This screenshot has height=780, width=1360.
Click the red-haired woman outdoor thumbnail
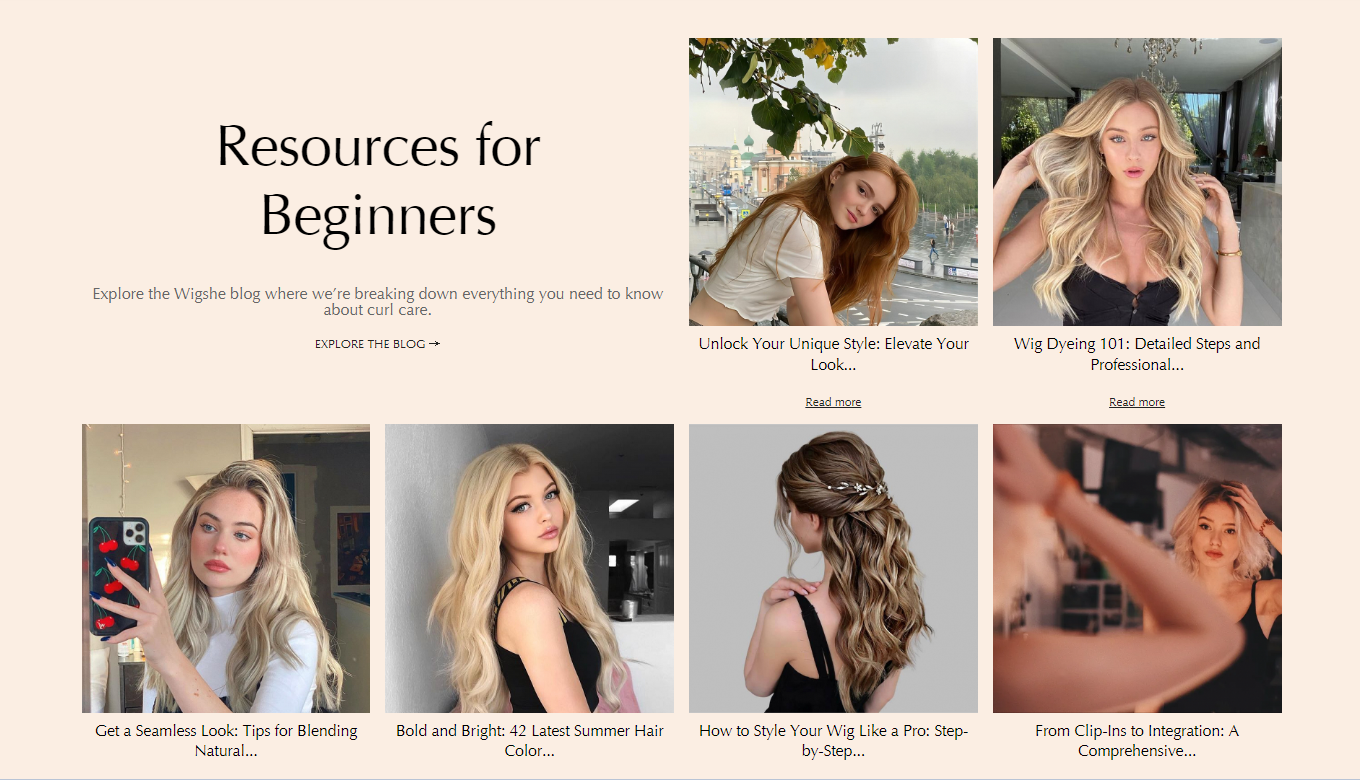[x=833, y=182]
